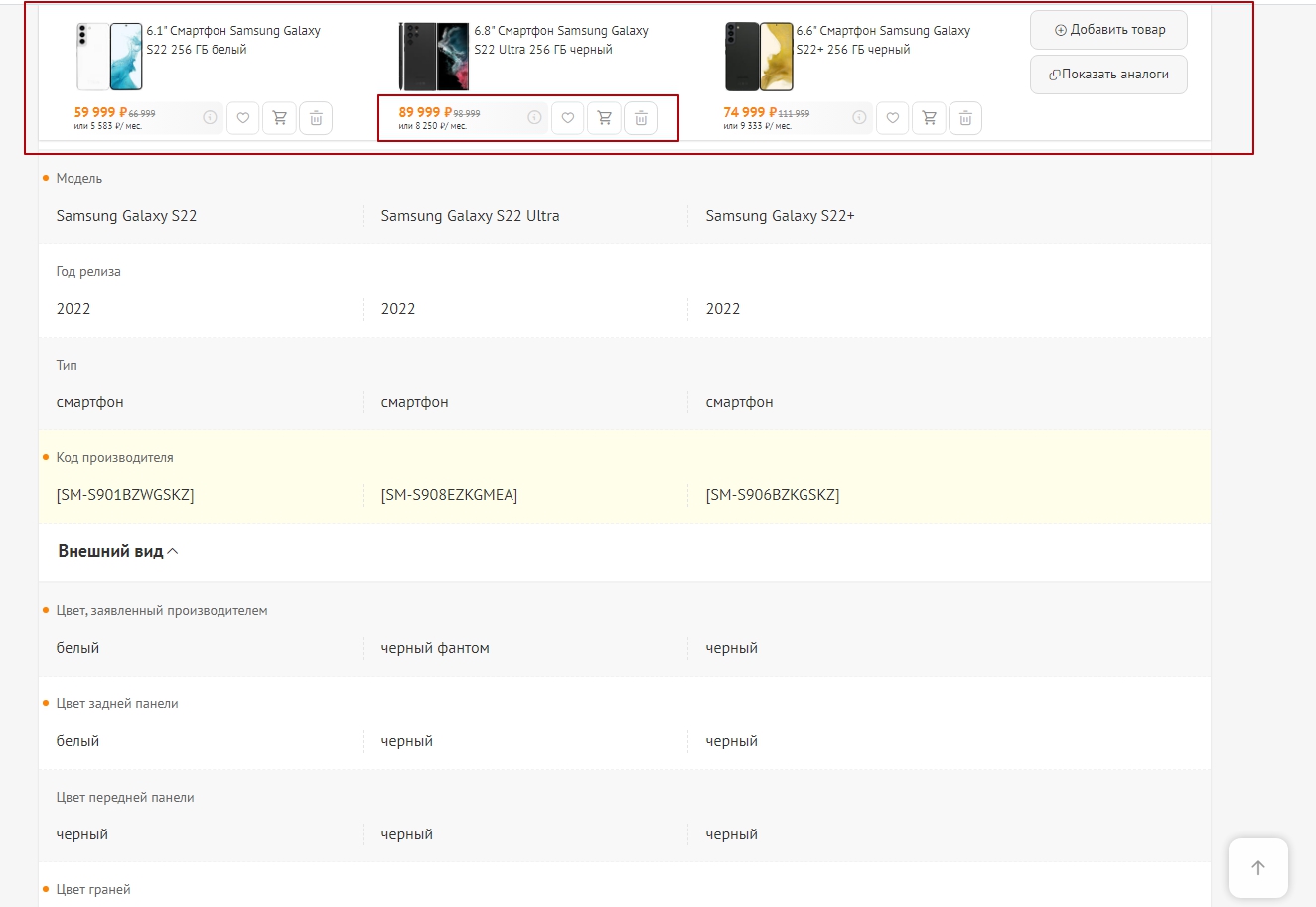Screen dimensions: 1316x907
Task: Delete Galaxy S22 Ultra from comparison
Action: coord(641,118)
